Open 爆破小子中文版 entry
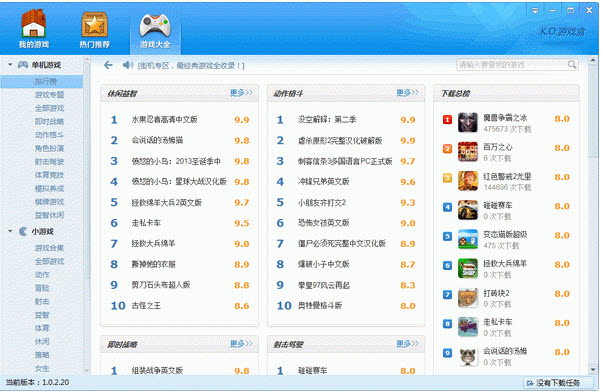 323,264
